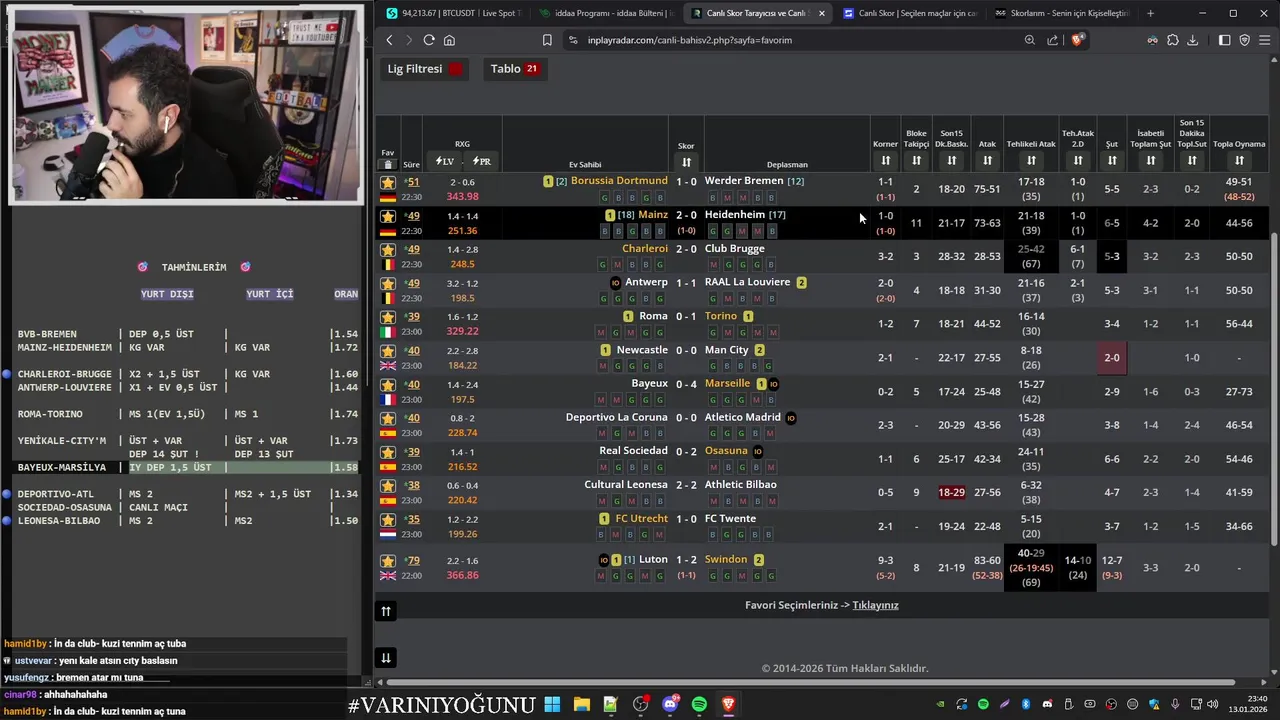Open a new browser tab with plus
Screen dimensions: 1280x720
click(1150, 13)
